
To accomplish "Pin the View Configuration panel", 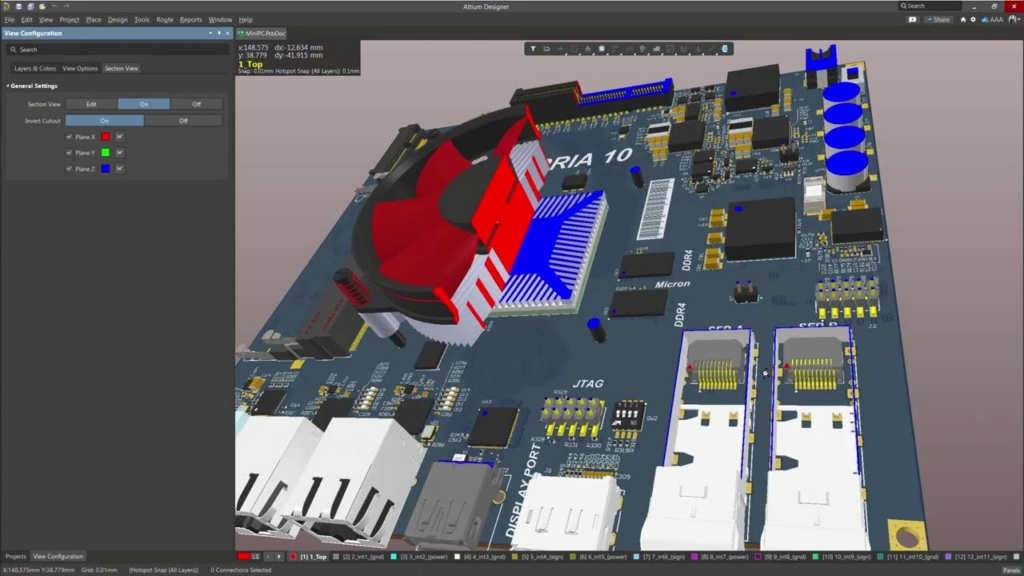I will click(x=219, y=33).
